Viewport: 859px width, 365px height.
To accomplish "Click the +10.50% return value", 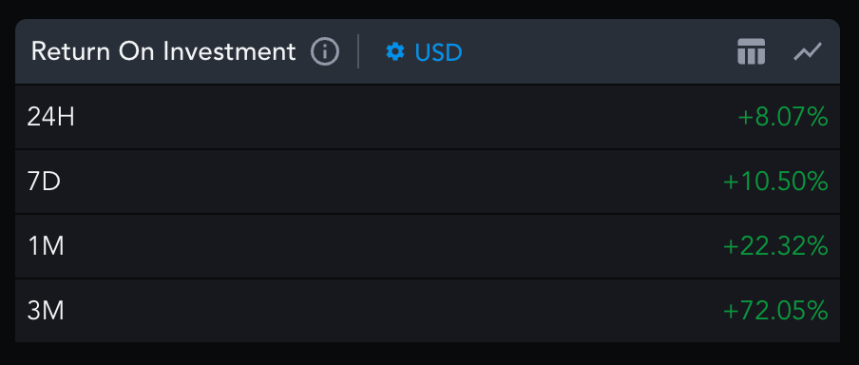I will coord(775,181).
